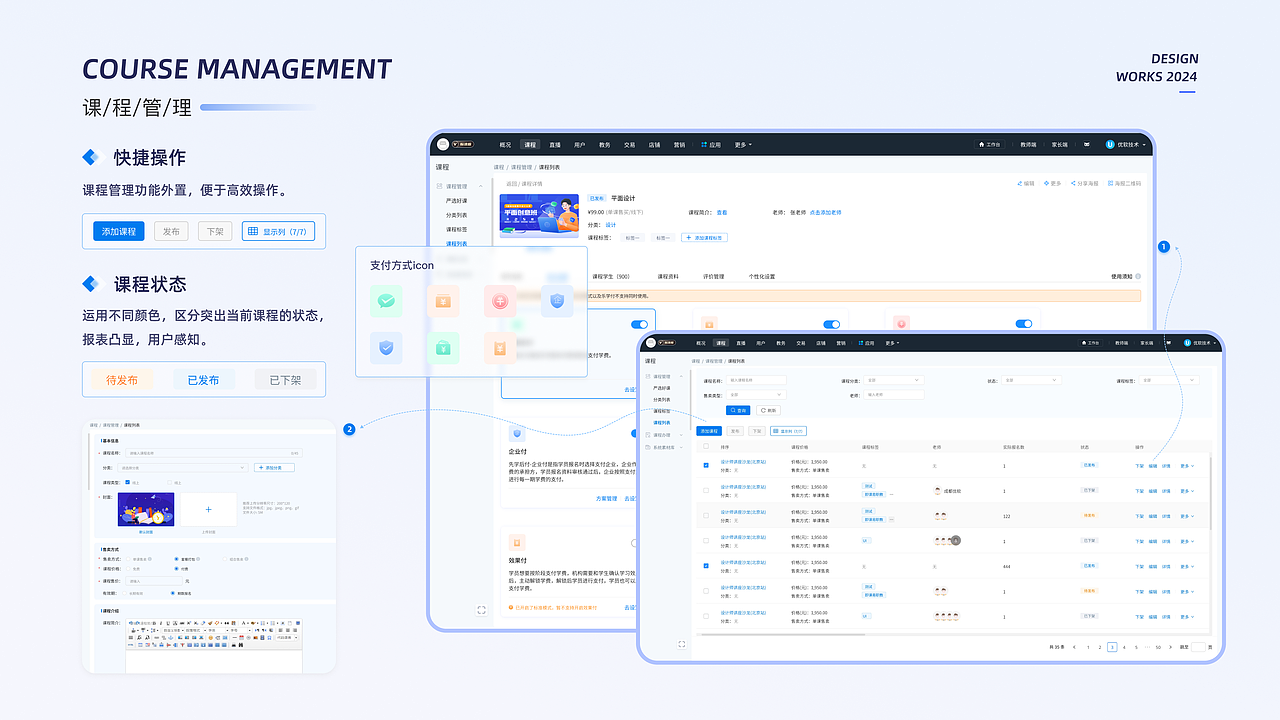Check the row with 122 registrations
Image resolution: width=1280 pixels, height=720 pixels.
[706, 516]
